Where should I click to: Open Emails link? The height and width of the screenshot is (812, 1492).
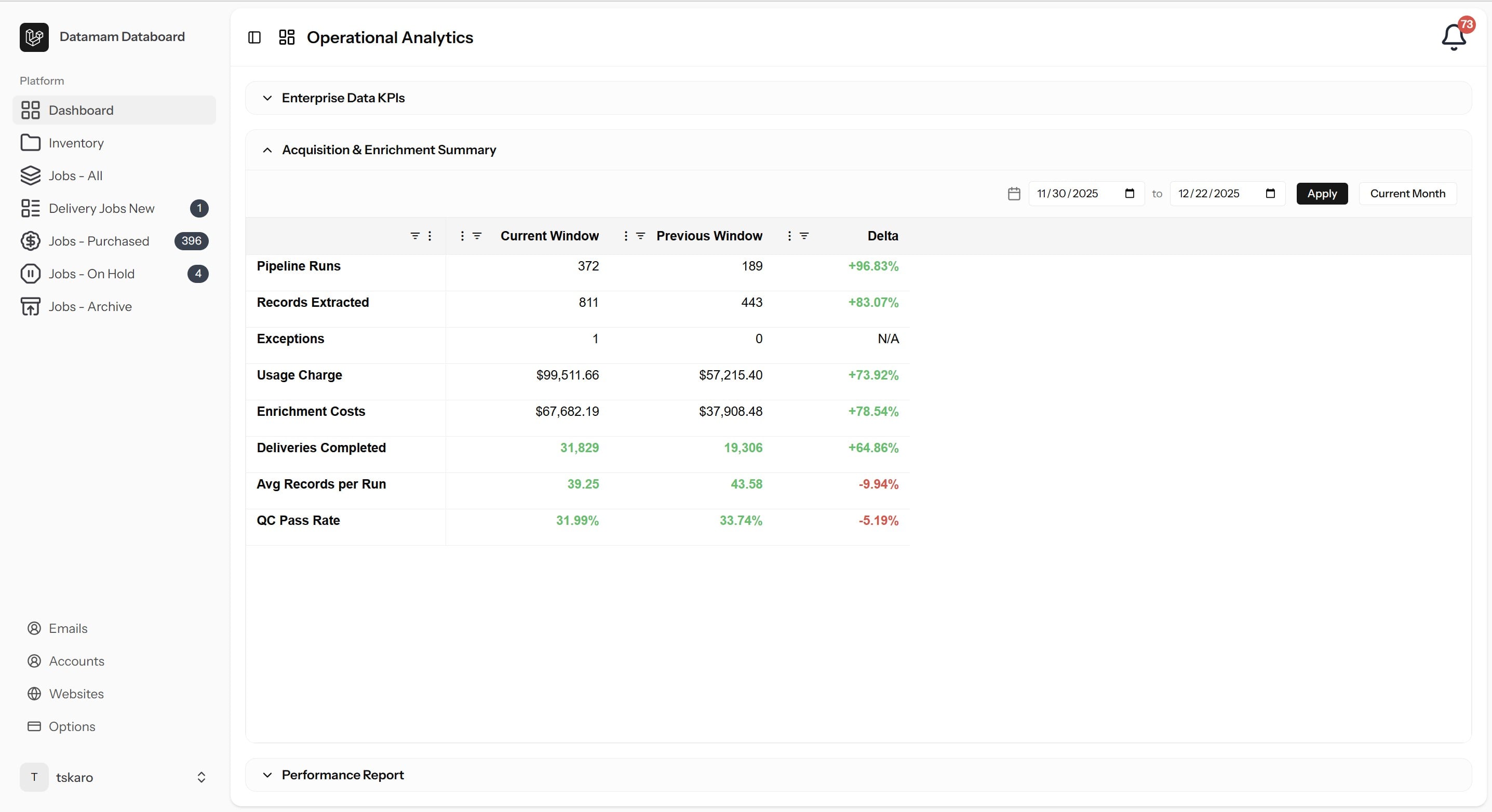(x=68, y=628)
